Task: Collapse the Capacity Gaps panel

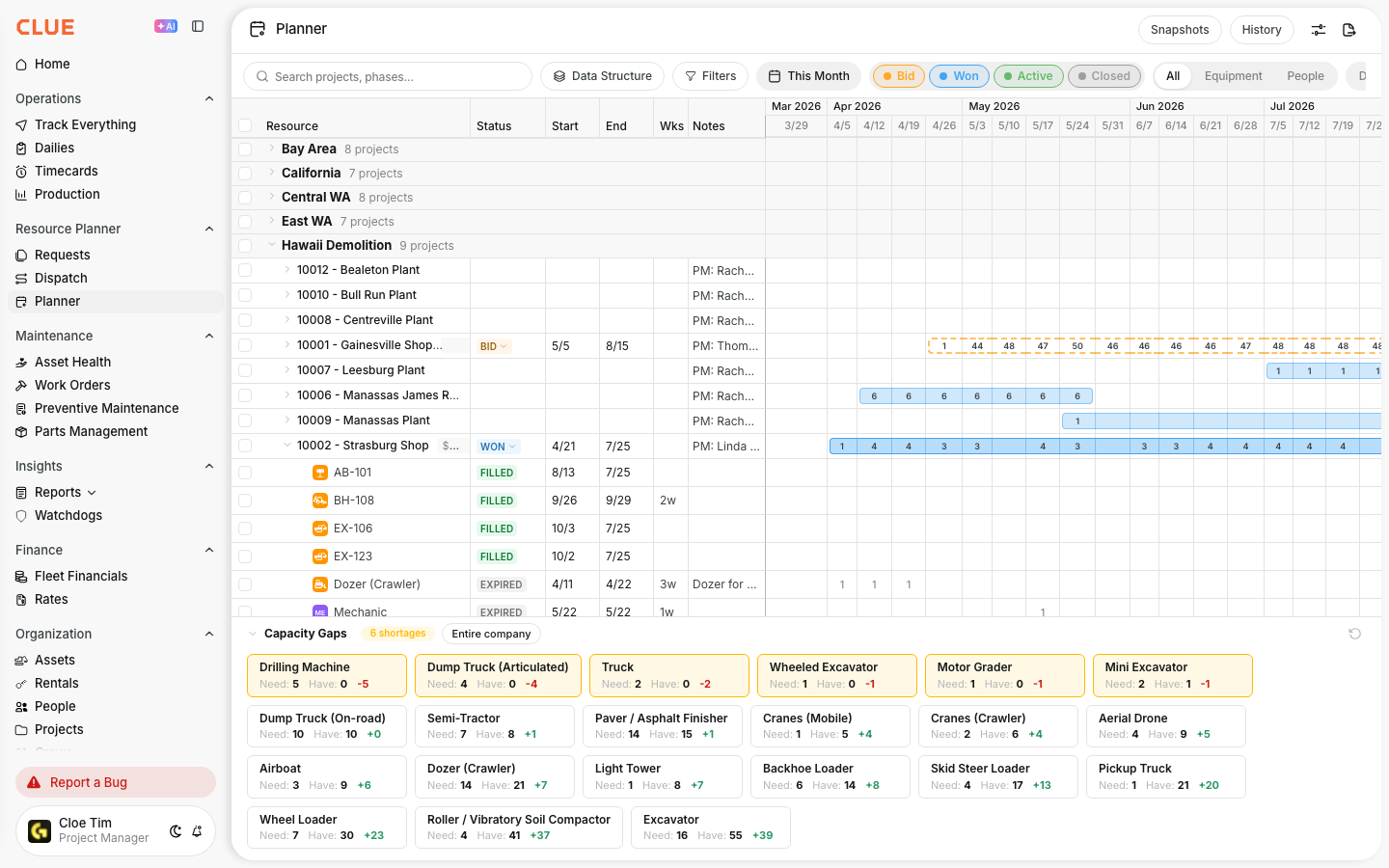Action: coord(253,634)
